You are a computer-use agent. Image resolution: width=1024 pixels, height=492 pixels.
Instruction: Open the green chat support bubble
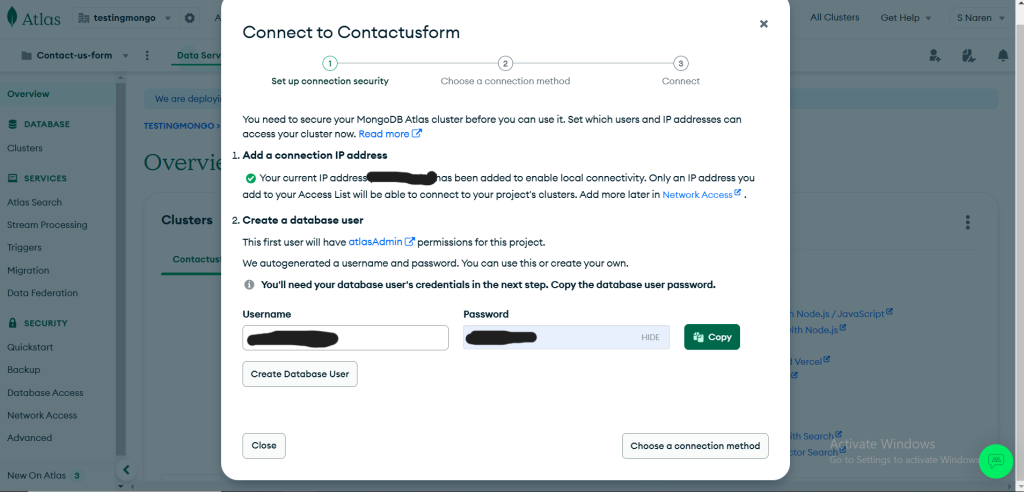click(996, 462)
